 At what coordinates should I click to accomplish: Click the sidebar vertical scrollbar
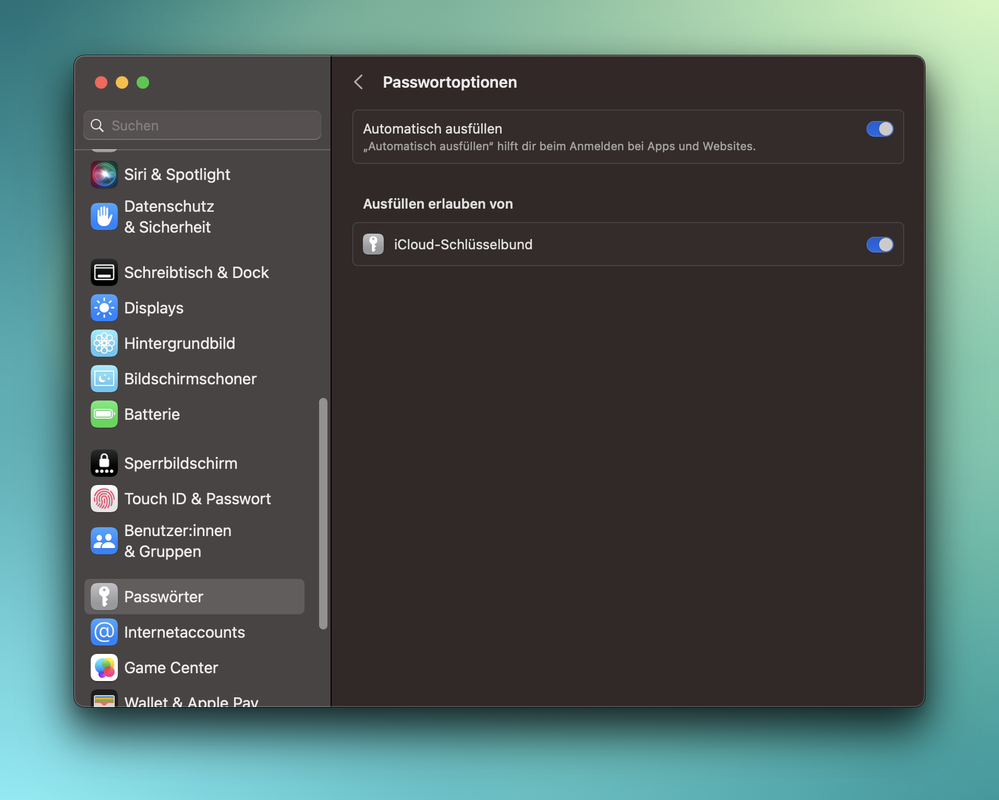(322, 513)
